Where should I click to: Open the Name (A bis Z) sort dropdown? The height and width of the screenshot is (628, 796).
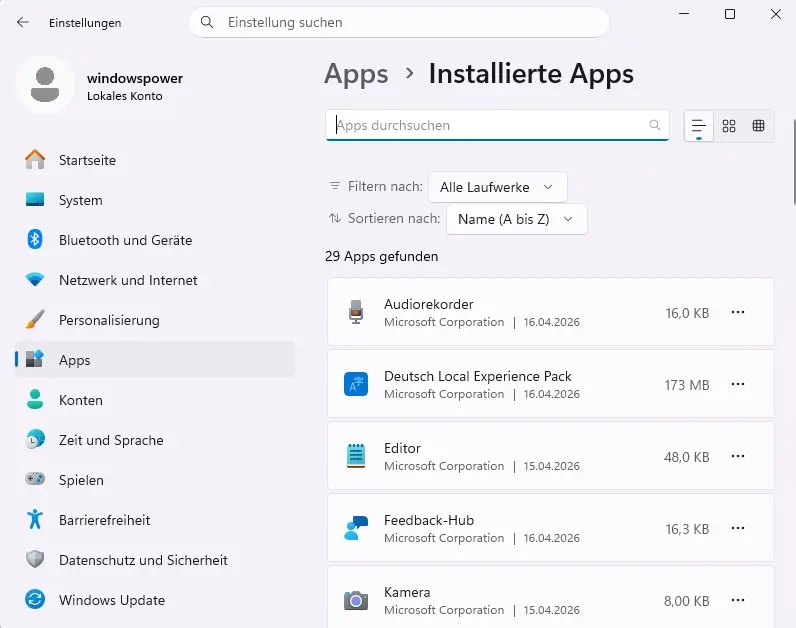pos(517,219)
